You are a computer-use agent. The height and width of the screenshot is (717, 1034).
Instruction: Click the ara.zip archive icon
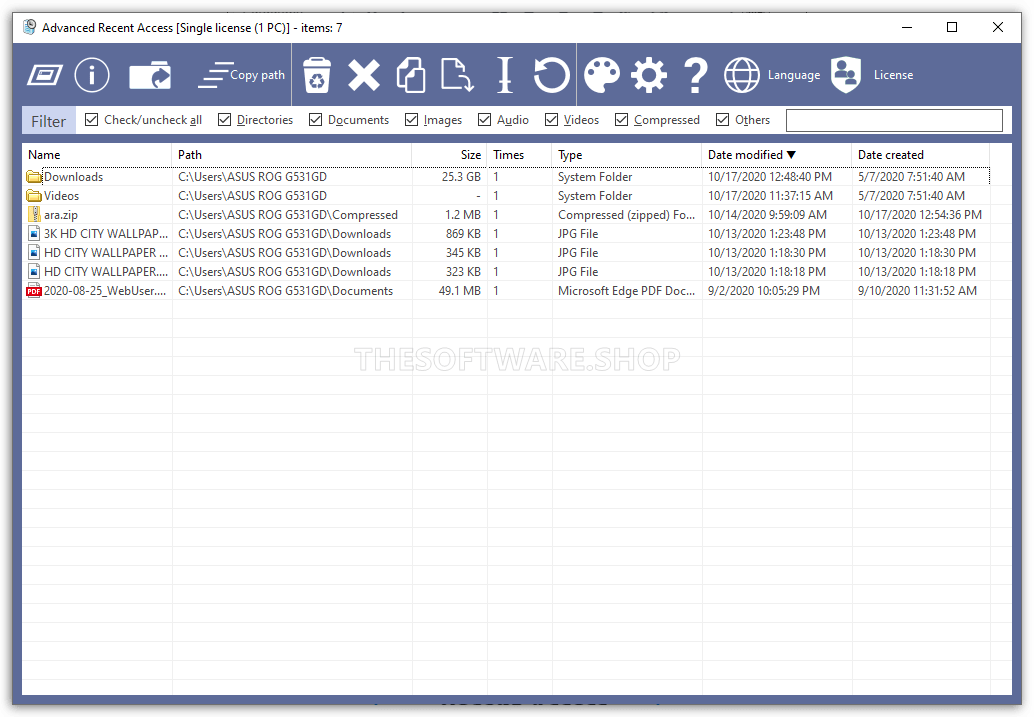34,215
